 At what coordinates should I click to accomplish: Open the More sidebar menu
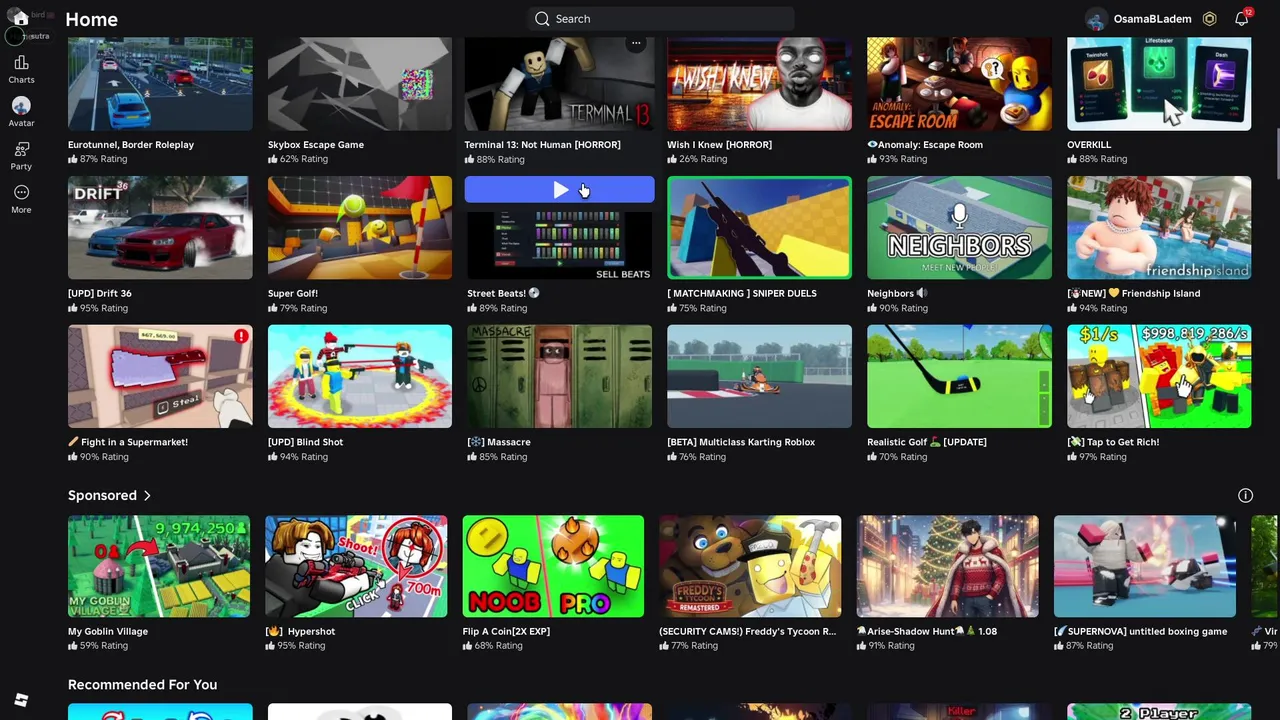click(21, 199)
